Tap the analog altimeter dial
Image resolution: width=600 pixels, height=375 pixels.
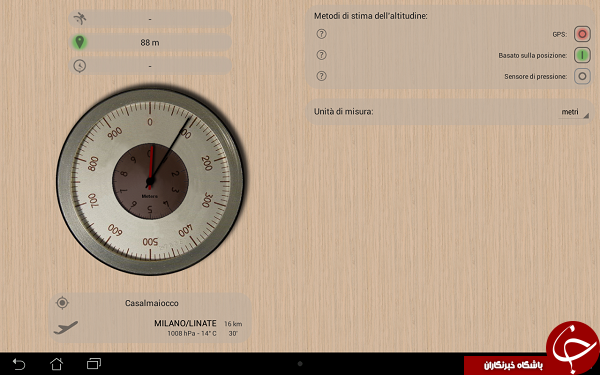[150, 181]
